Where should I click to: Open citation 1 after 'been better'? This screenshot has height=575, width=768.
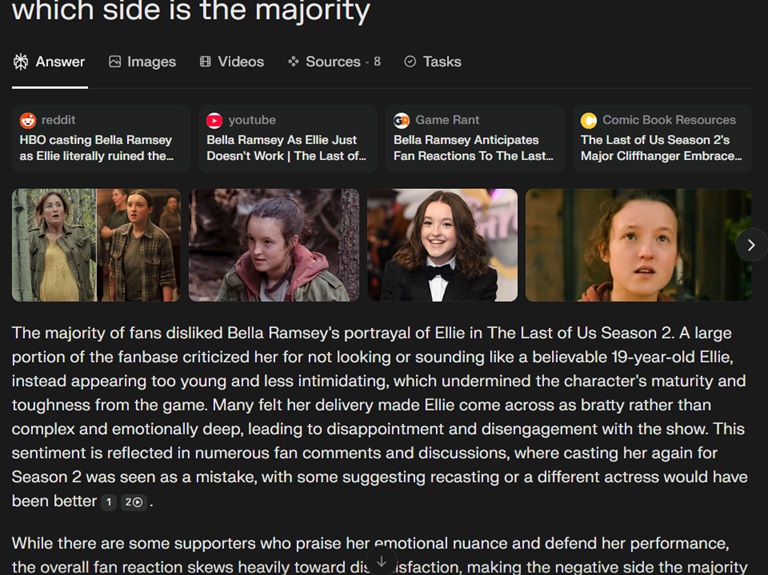click(109, 502)
